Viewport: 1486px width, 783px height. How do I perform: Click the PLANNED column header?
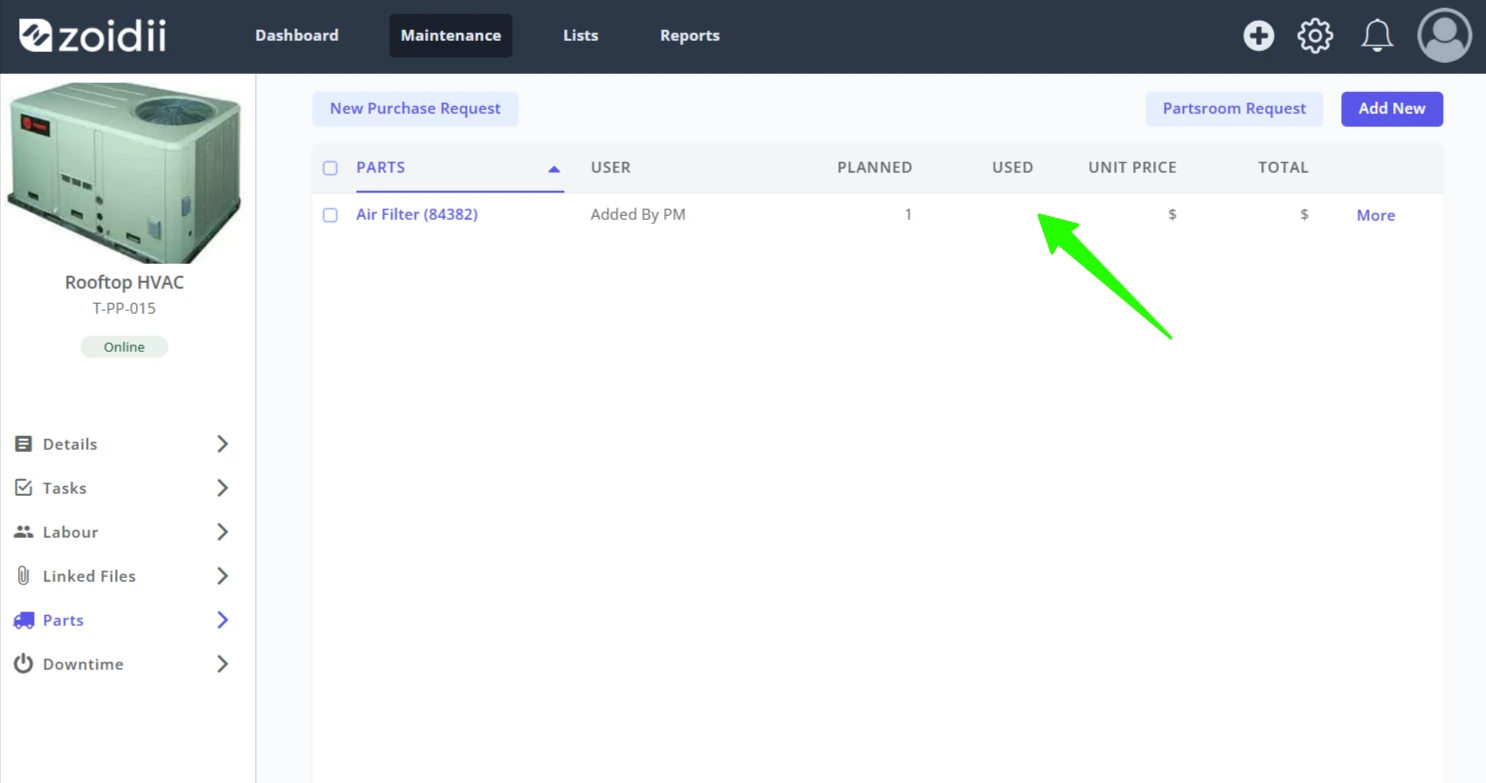click(x=875, y=167)
